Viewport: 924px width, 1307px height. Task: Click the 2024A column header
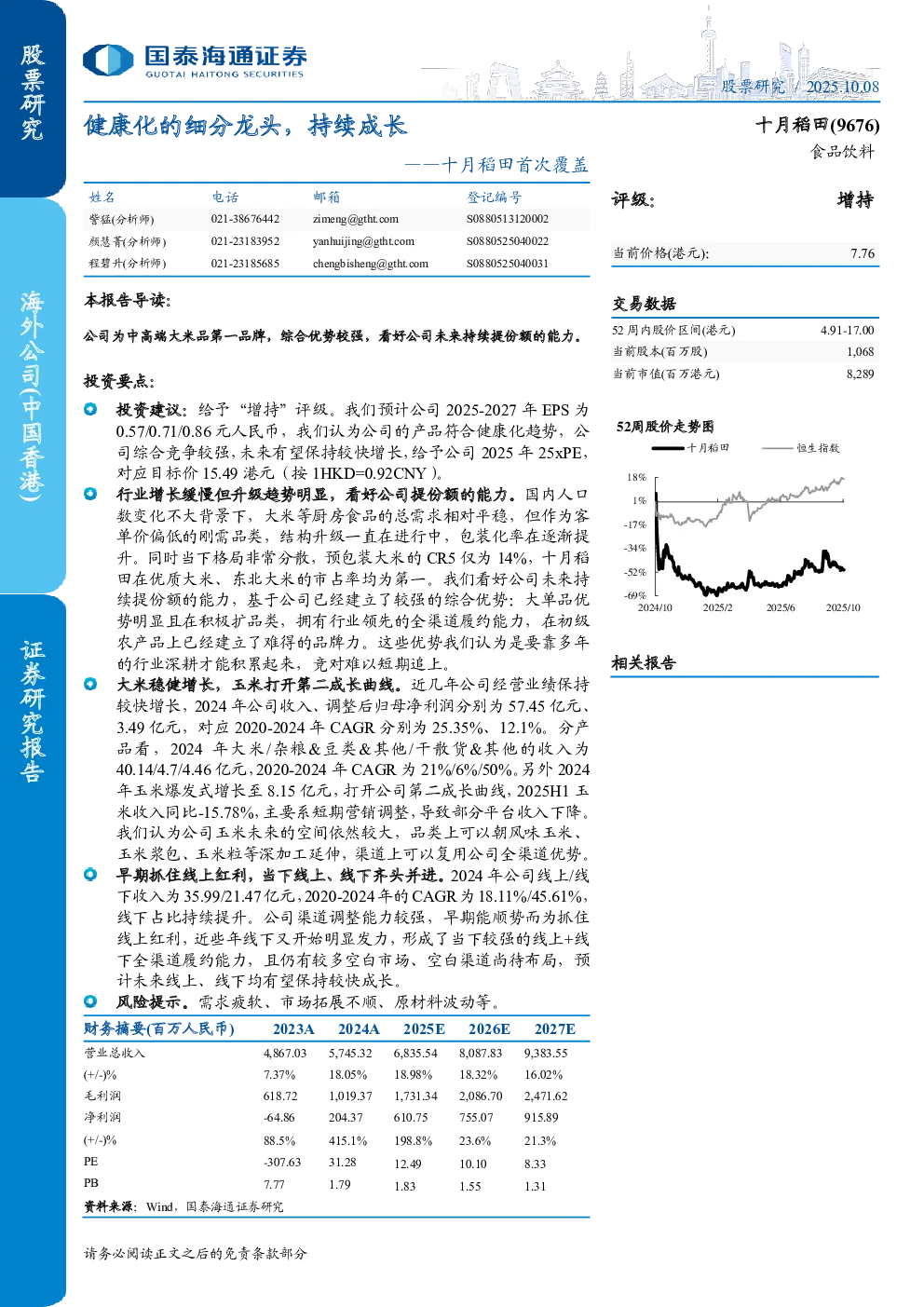coord(359,1028)
